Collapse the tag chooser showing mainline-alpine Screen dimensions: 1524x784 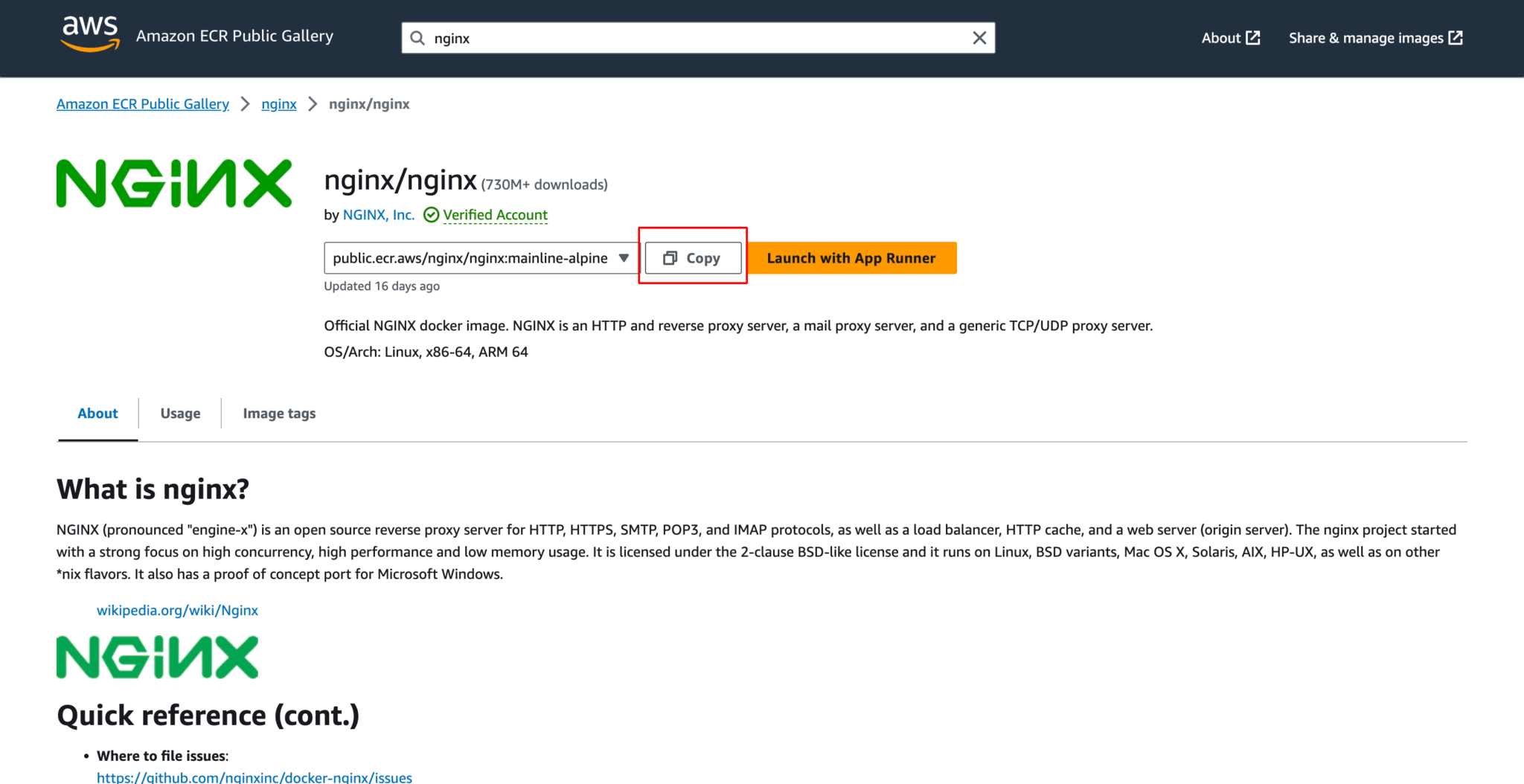(x=624, y=257)
